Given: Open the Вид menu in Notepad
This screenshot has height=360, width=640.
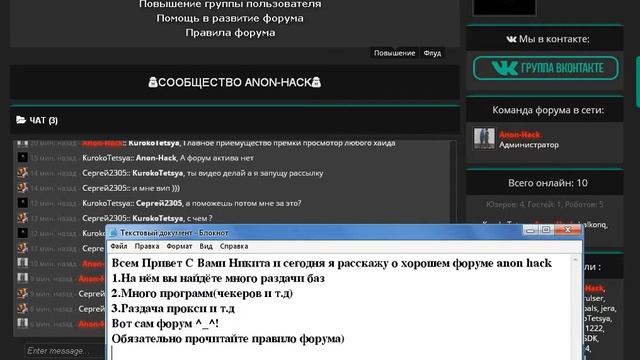Looking at the screenshot, I should pos(206,246).
